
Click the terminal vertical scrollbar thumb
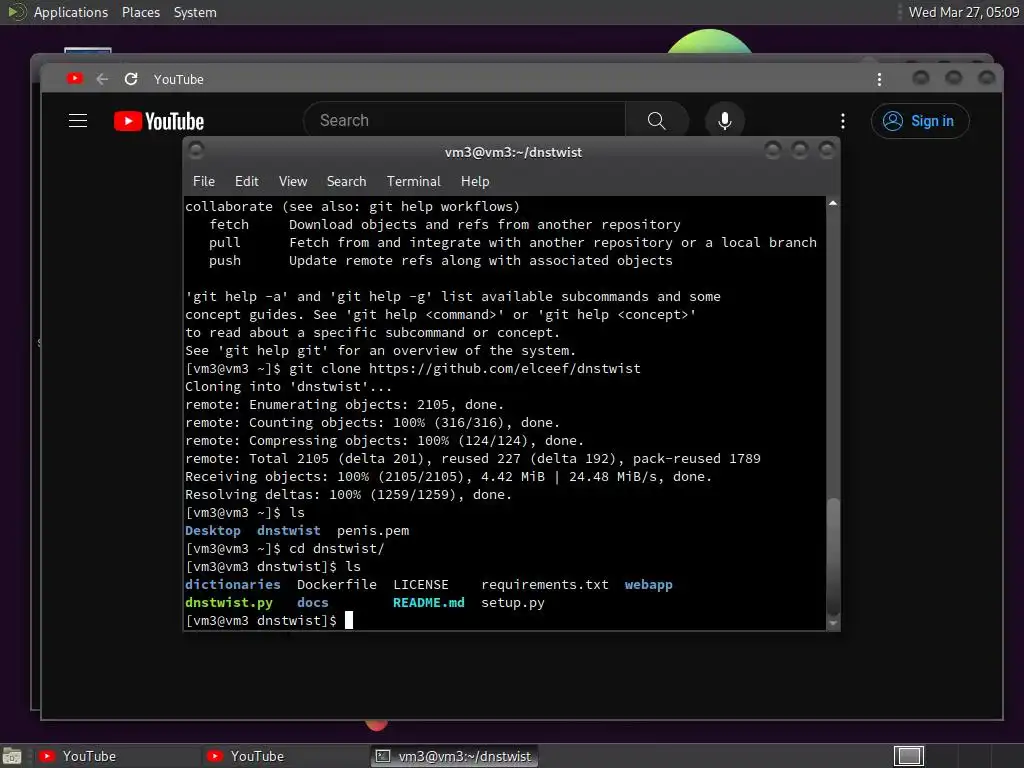click(833, 556)
